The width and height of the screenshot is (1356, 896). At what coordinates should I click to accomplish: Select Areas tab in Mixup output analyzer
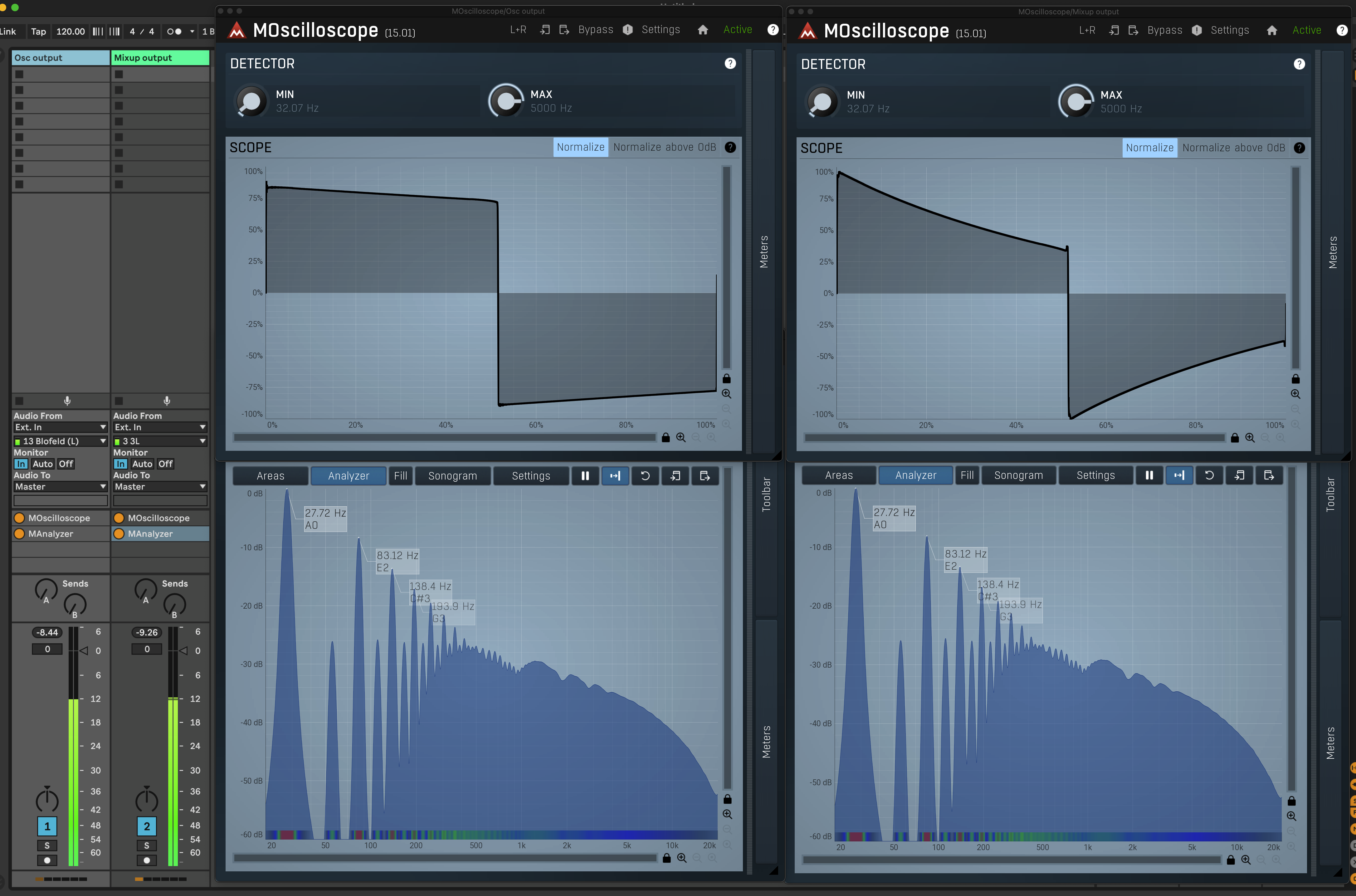pos(839,475)
